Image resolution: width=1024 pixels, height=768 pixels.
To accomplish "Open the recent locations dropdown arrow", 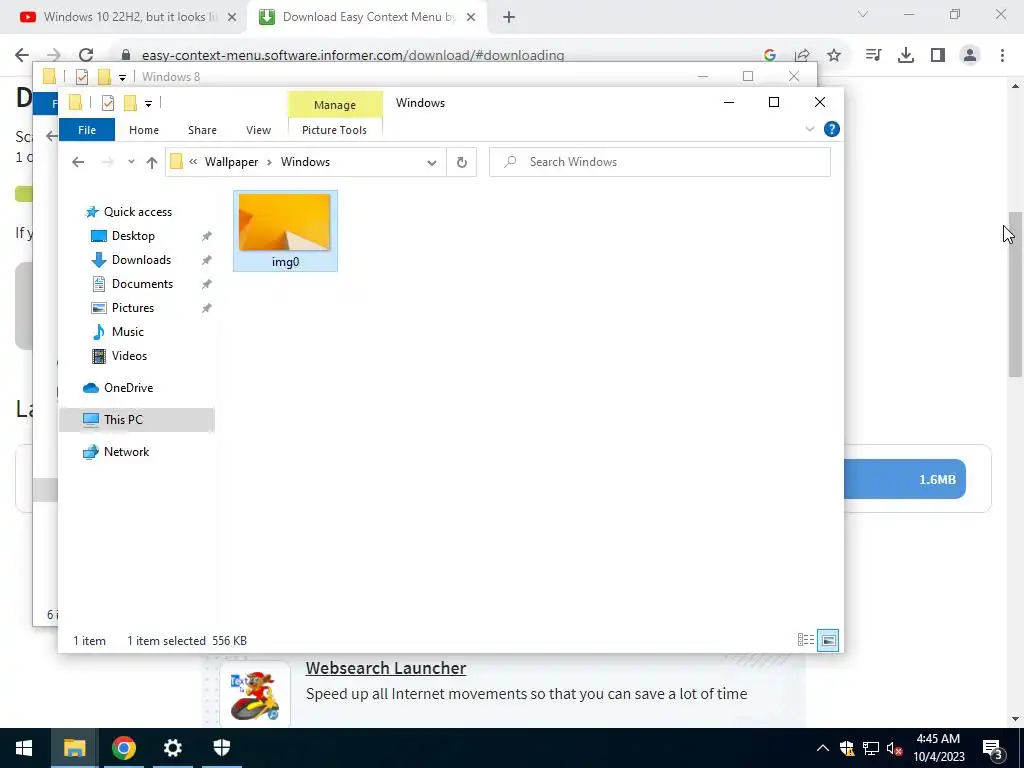I will pyautogui.click(x=131, y=162).
